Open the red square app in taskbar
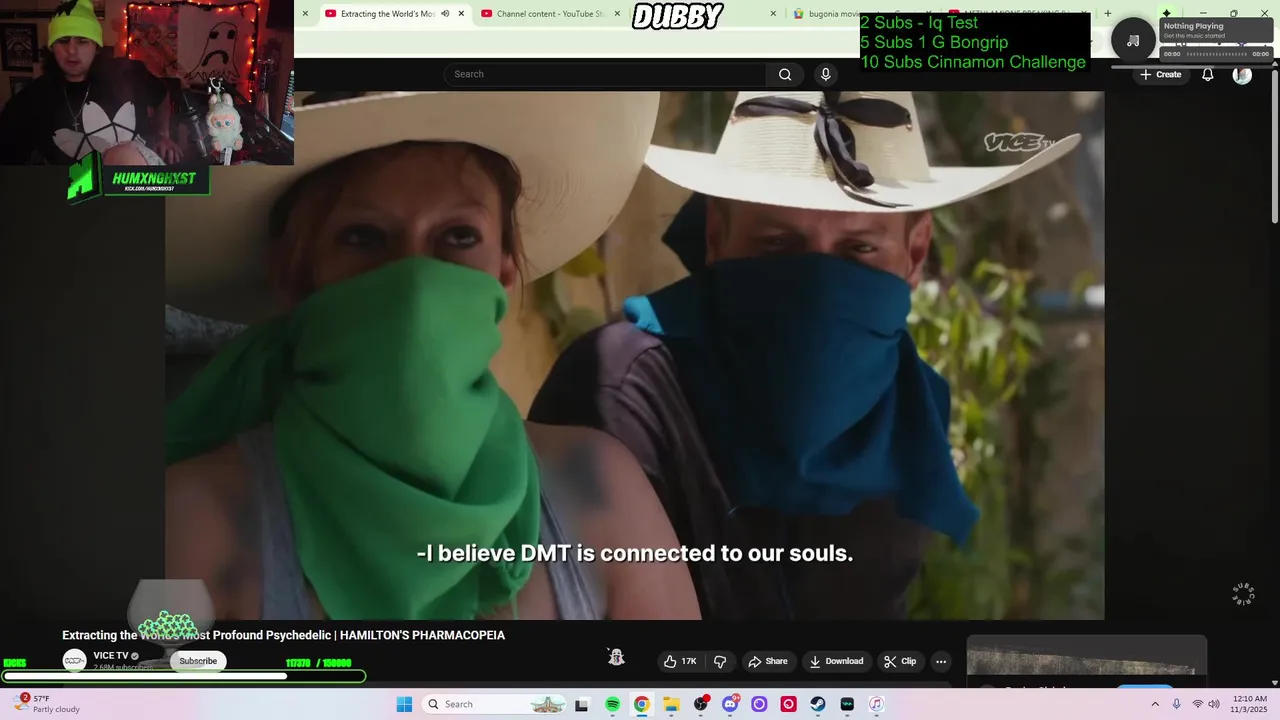This screenshot has height=720, width=1280. 789,704
